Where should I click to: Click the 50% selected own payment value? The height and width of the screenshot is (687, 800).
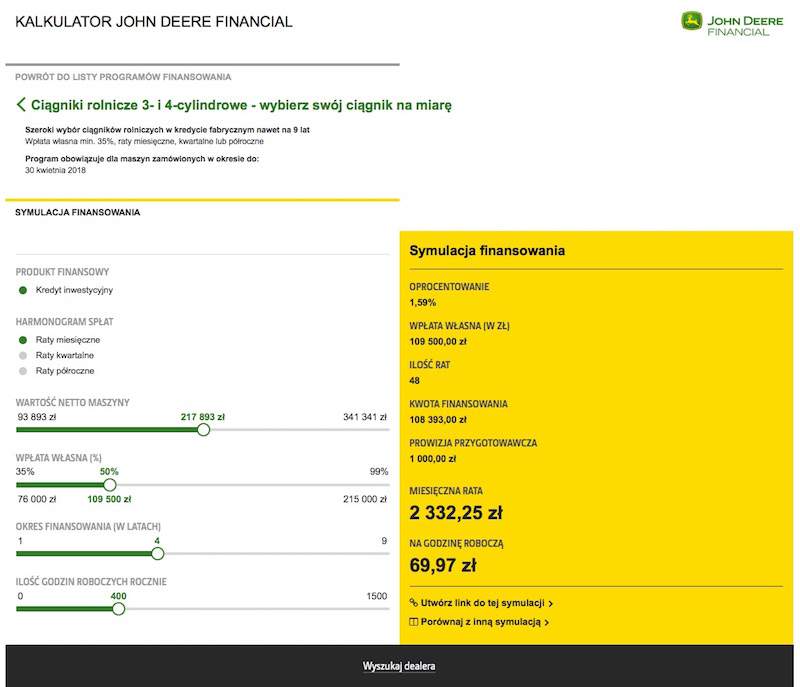tap(109, 471)
